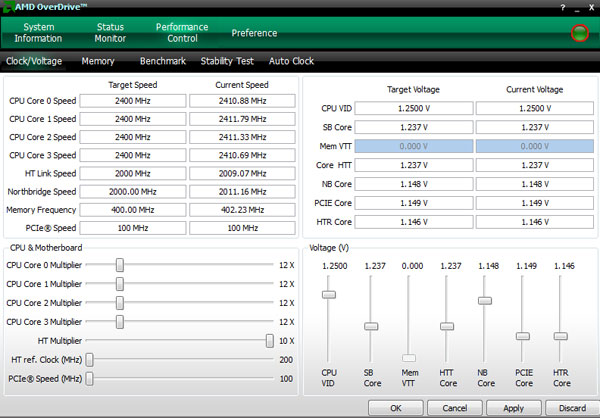Switch to the Memory sub-tab
Image resolution: width=600 pixels, height=418 pixels.
coord(98,61)
